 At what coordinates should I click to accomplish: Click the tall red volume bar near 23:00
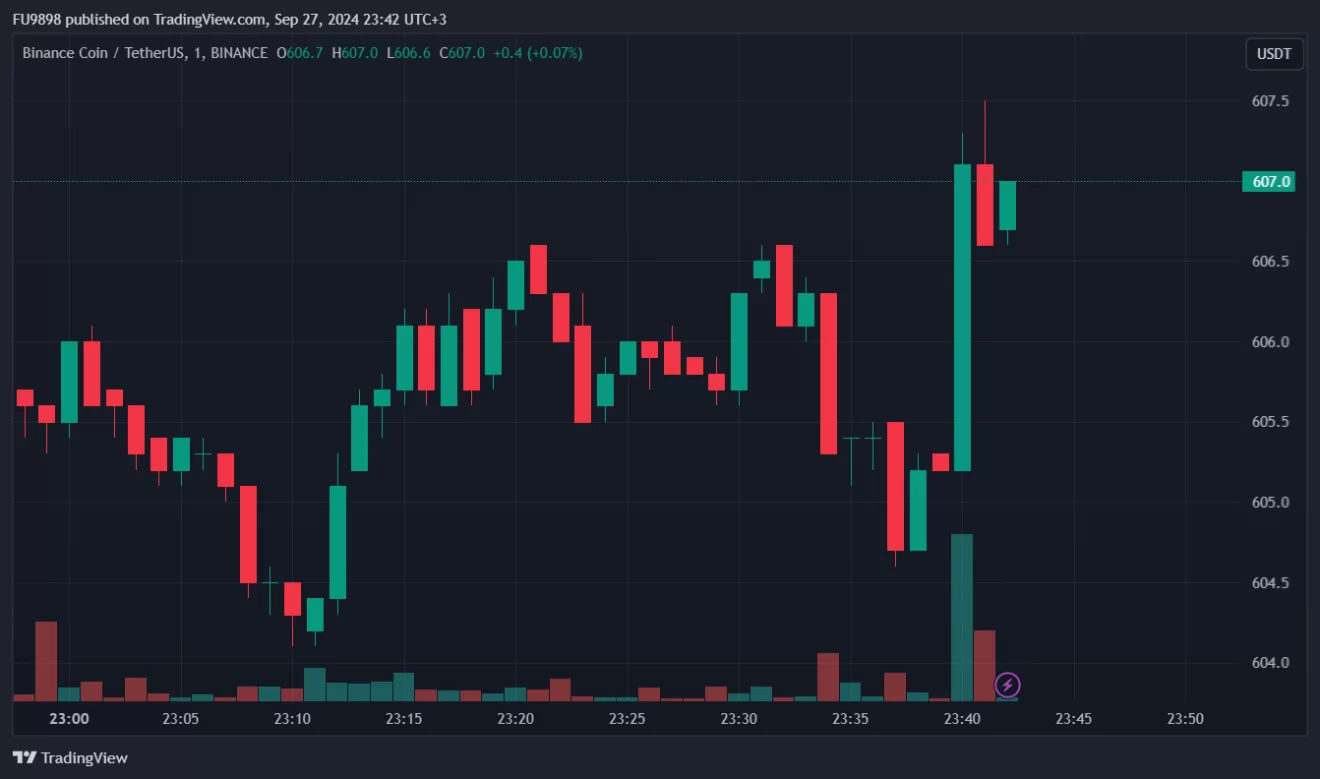click(x=46, y=660)
